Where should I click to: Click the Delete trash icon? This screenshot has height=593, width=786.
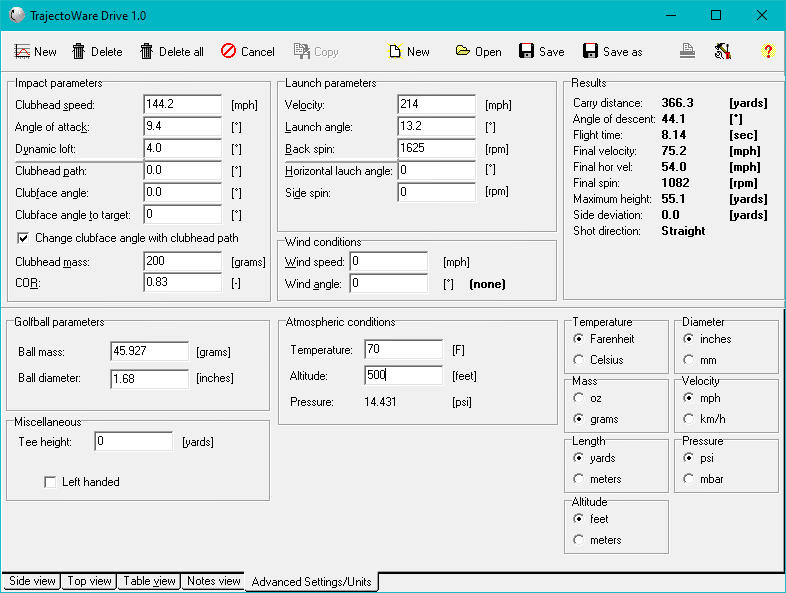pyautogui.click(x=79, y=52)
